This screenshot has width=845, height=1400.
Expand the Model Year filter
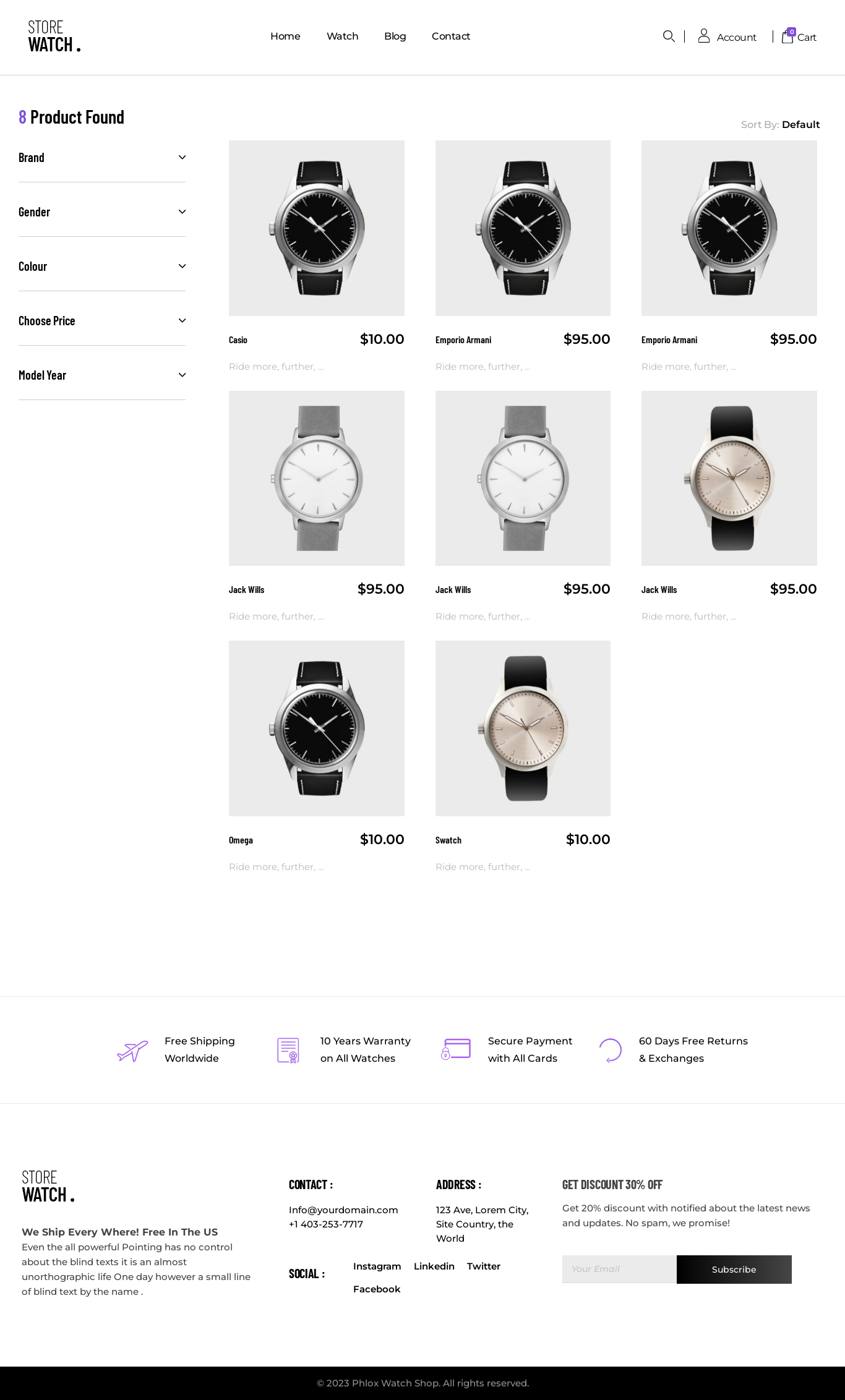coord(102,375)
